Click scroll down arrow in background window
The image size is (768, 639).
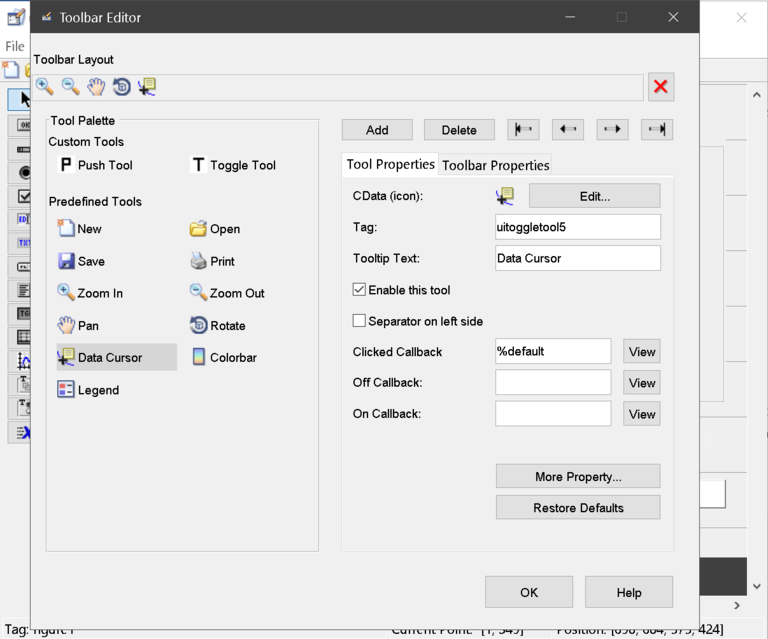tap(757, 586)
